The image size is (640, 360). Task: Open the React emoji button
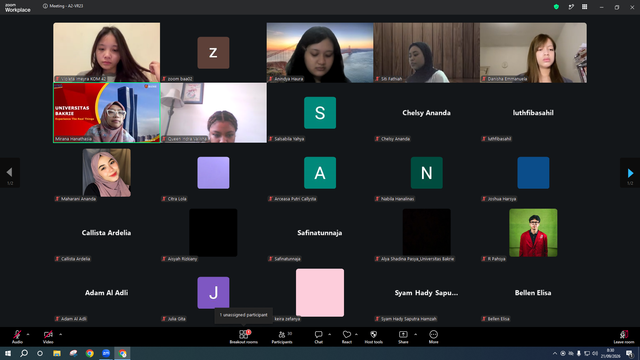[347, 337]
